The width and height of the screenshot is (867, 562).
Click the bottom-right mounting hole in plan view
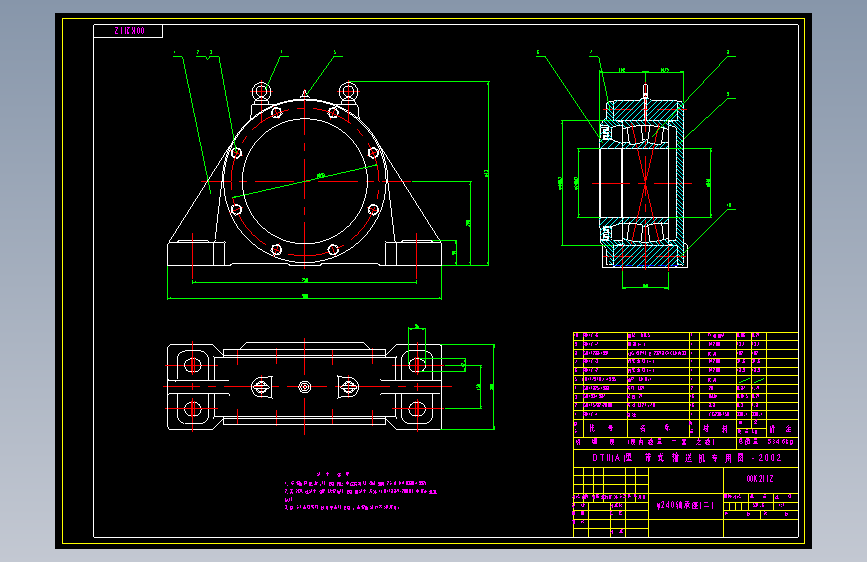[x=416, y=409]
